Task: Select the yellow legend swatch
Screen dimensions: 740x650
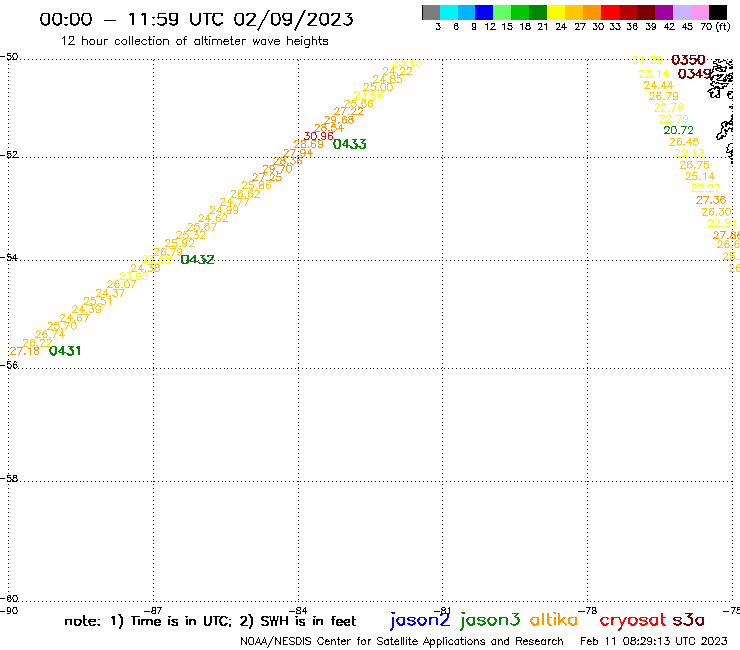Action: pyautogui.click(x=555, y=12)
